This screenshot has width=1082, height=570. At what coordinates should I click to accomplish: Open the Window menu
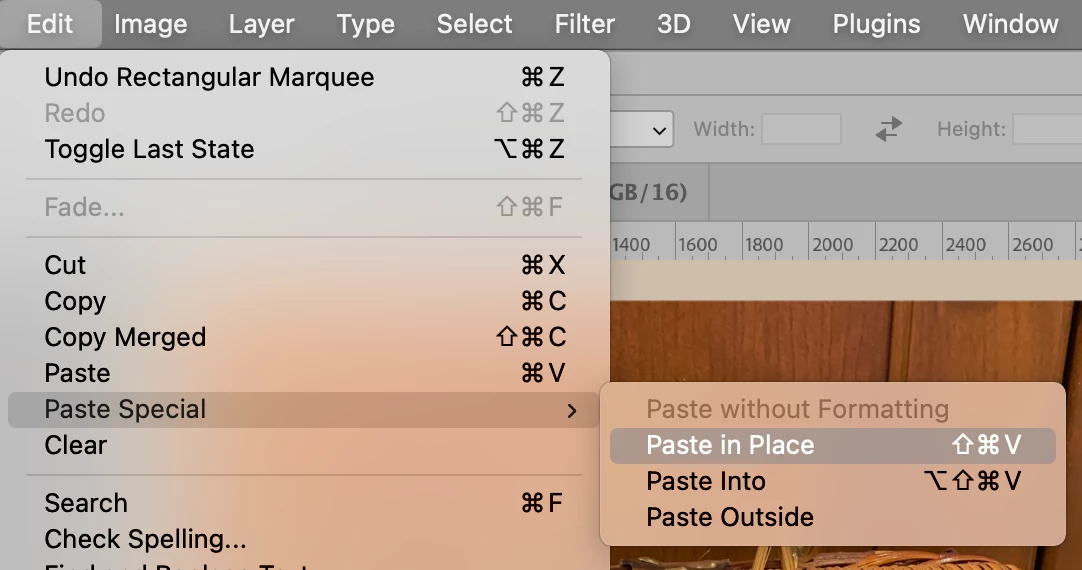point(1010,24)
